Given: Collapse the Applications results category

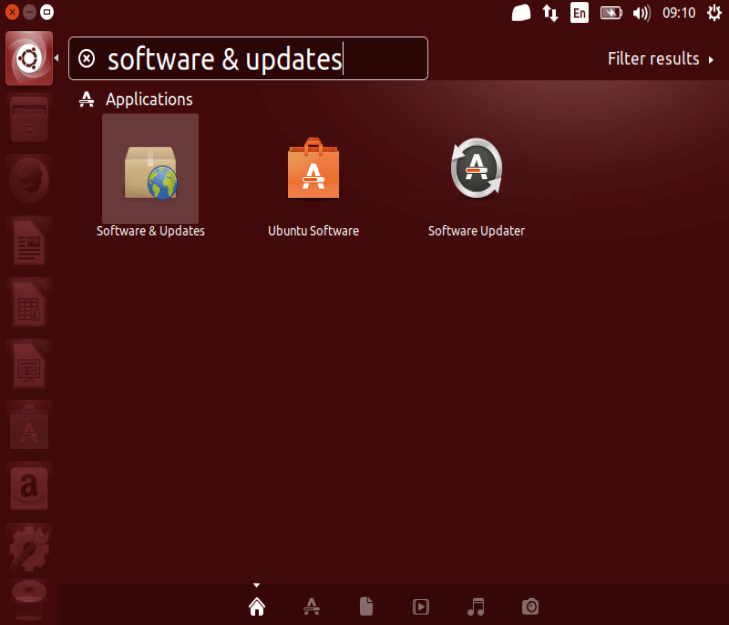Looking at the screenshot, I should pyautogui.click(x=135, y=99).
